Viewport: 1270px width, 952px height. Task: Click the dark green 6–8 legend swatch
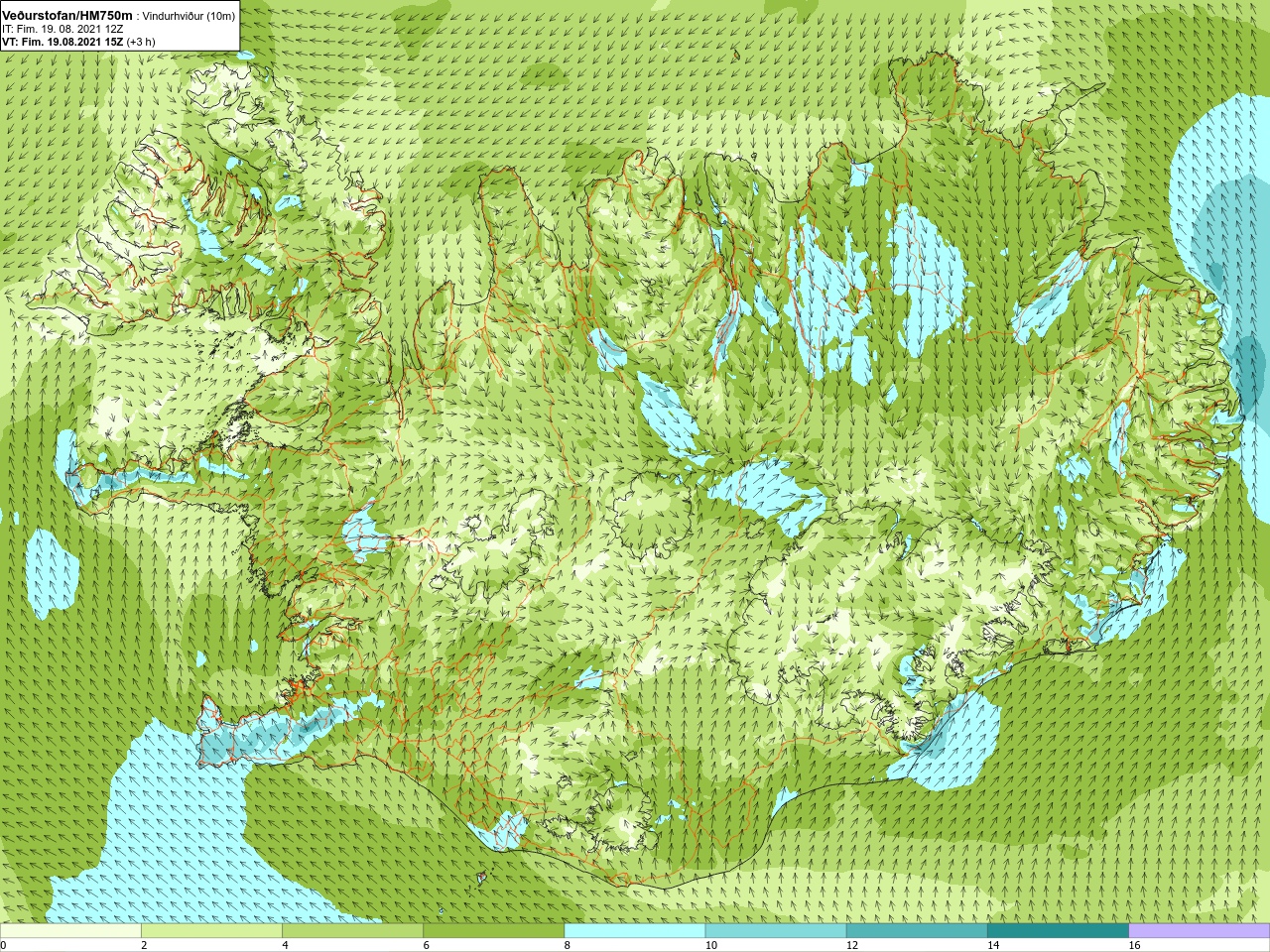click(x=494, y=931)
